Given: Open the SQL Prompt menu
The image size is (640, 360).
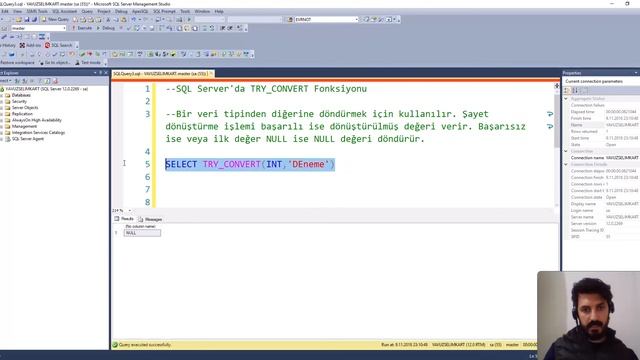Looking at the screenshot, I should pos(164,11).
